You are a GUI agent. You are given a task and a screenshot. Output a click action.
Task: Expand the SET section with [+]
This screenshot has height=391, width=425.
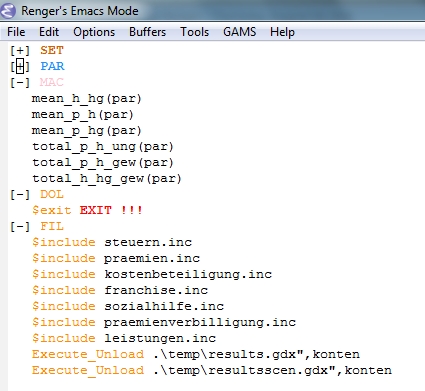20,50
